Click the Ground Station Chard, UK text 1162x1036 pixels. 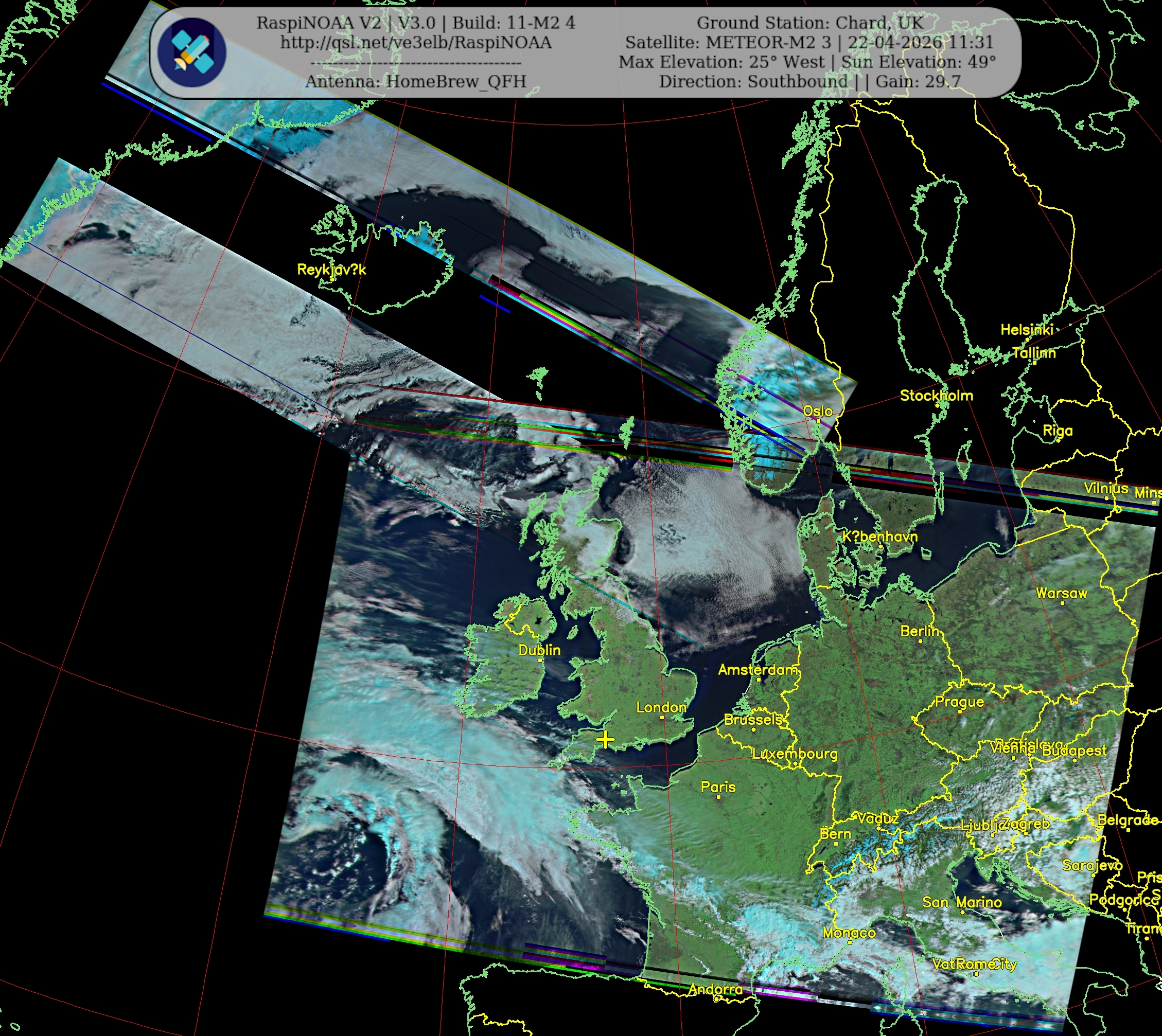809,23
